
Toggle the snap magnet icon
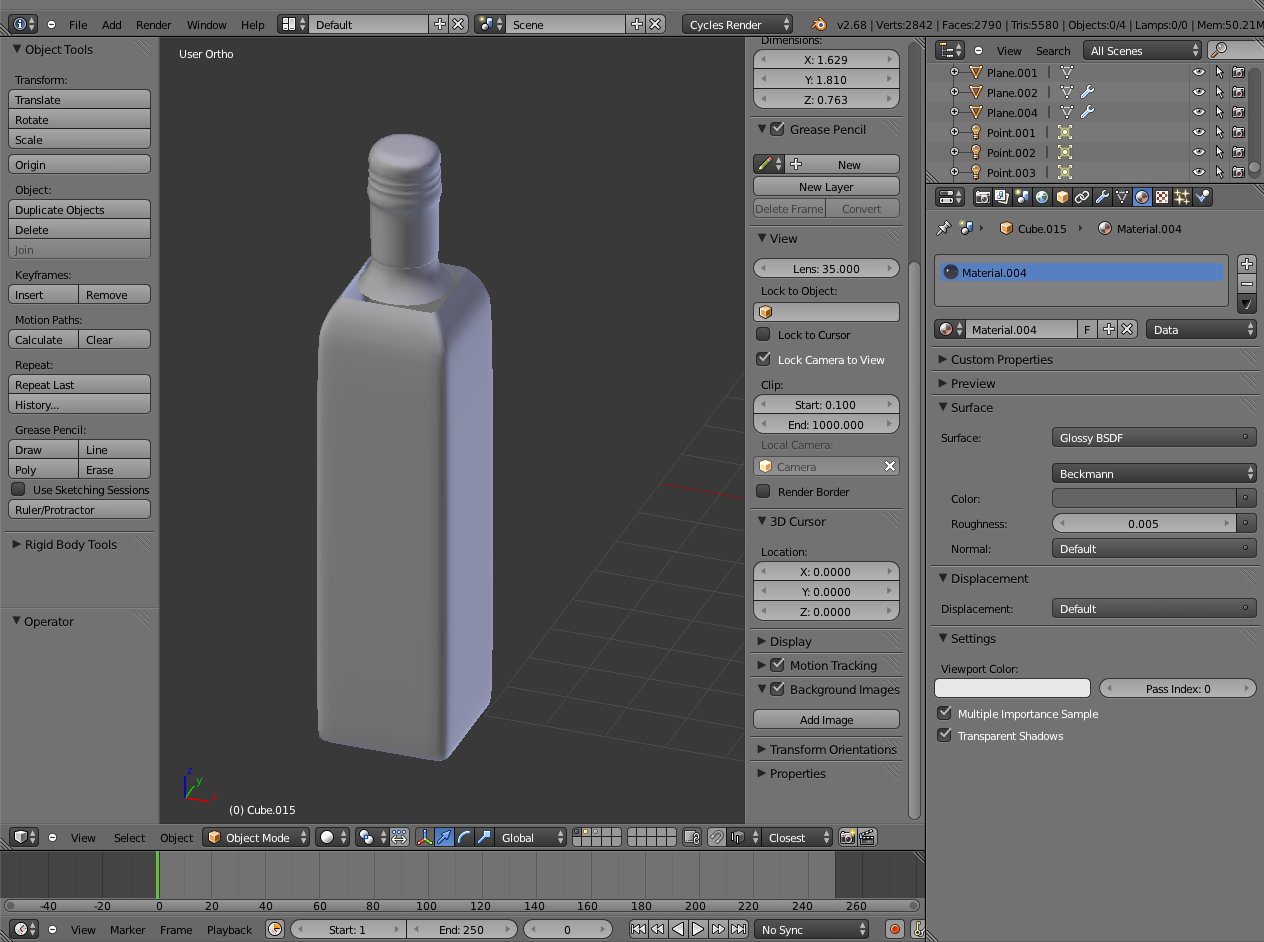pyautogui.click(x=717, y=837)
